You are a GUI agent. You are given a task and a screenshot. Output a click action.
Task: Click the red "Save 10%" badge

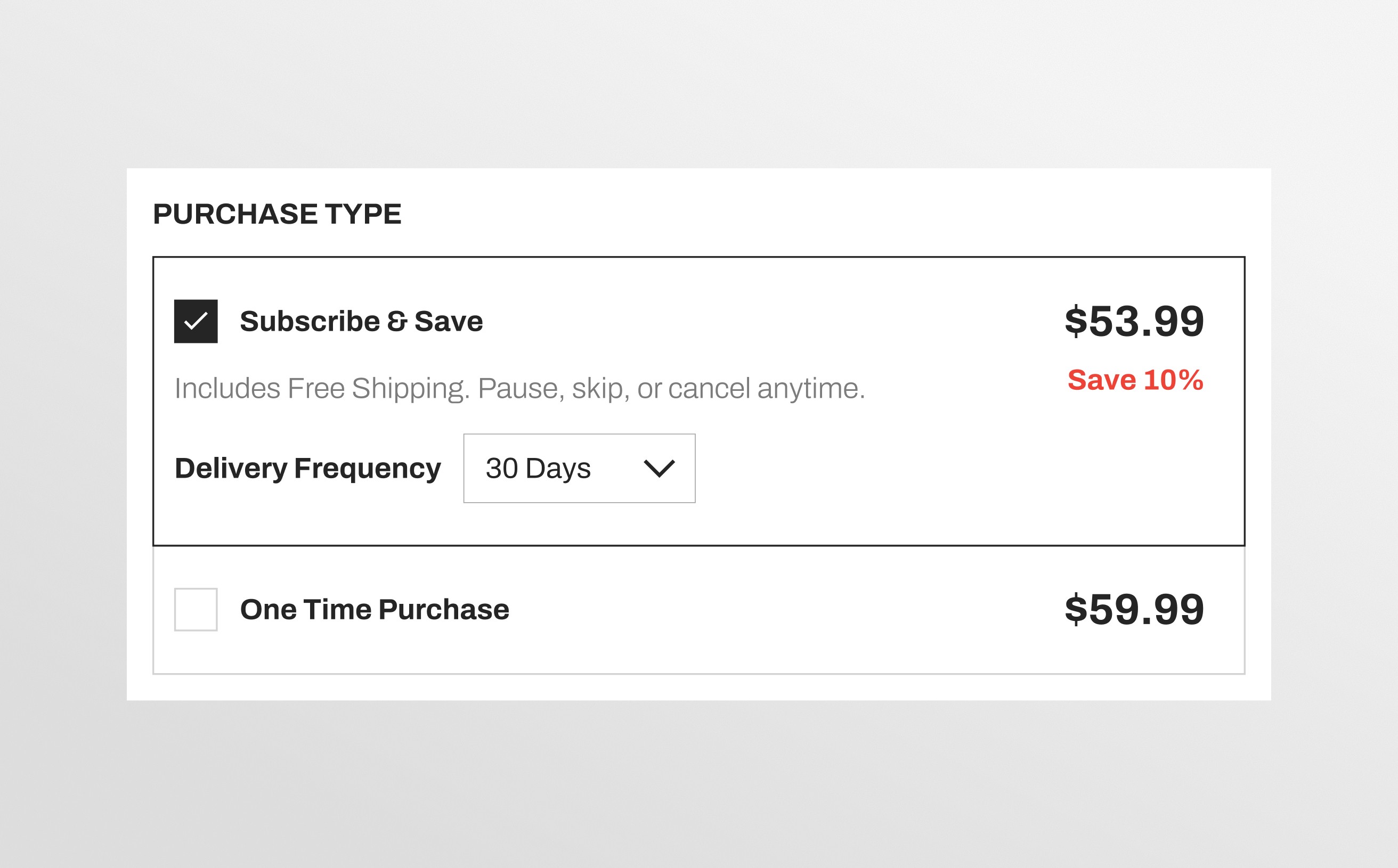click(x=1135, y=380)
